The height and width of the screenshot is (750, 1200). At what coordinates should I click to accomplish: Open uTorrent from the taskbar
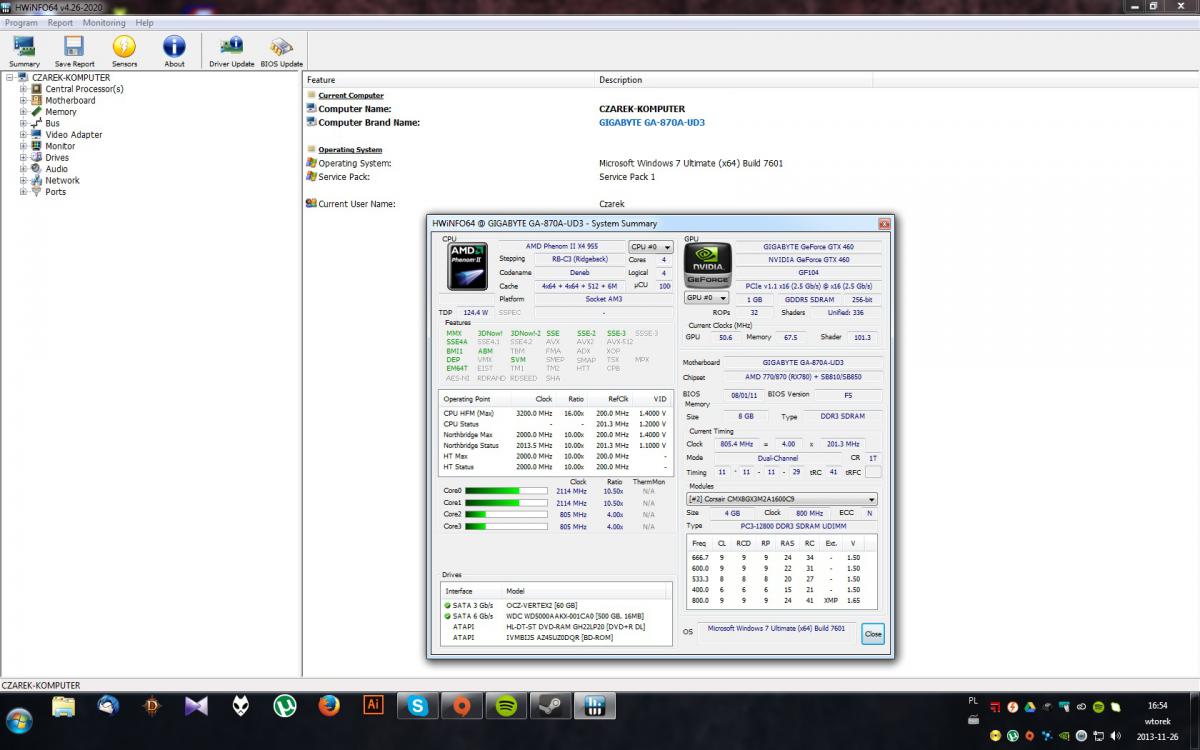click(x=285, y=706)
